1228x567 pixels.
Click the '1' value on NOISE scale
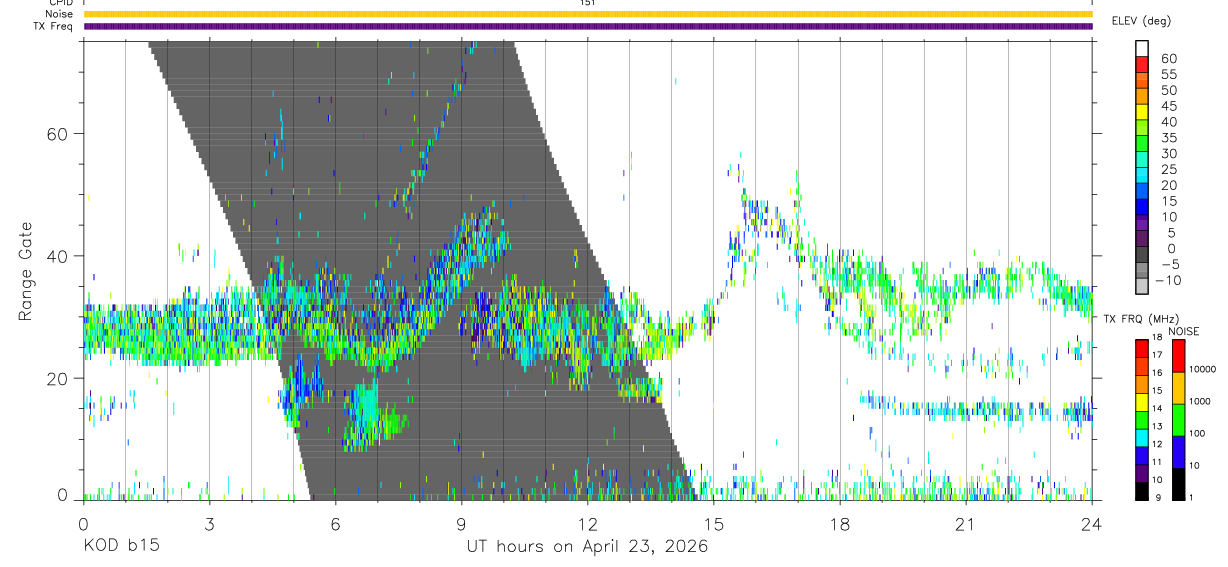tap(1193, 498)
